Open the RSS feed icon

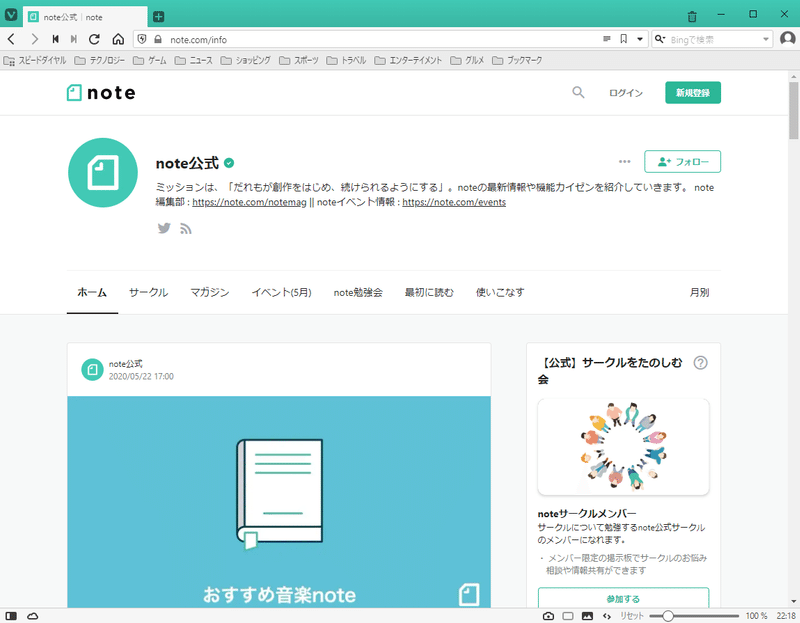(x=186, y=229)
